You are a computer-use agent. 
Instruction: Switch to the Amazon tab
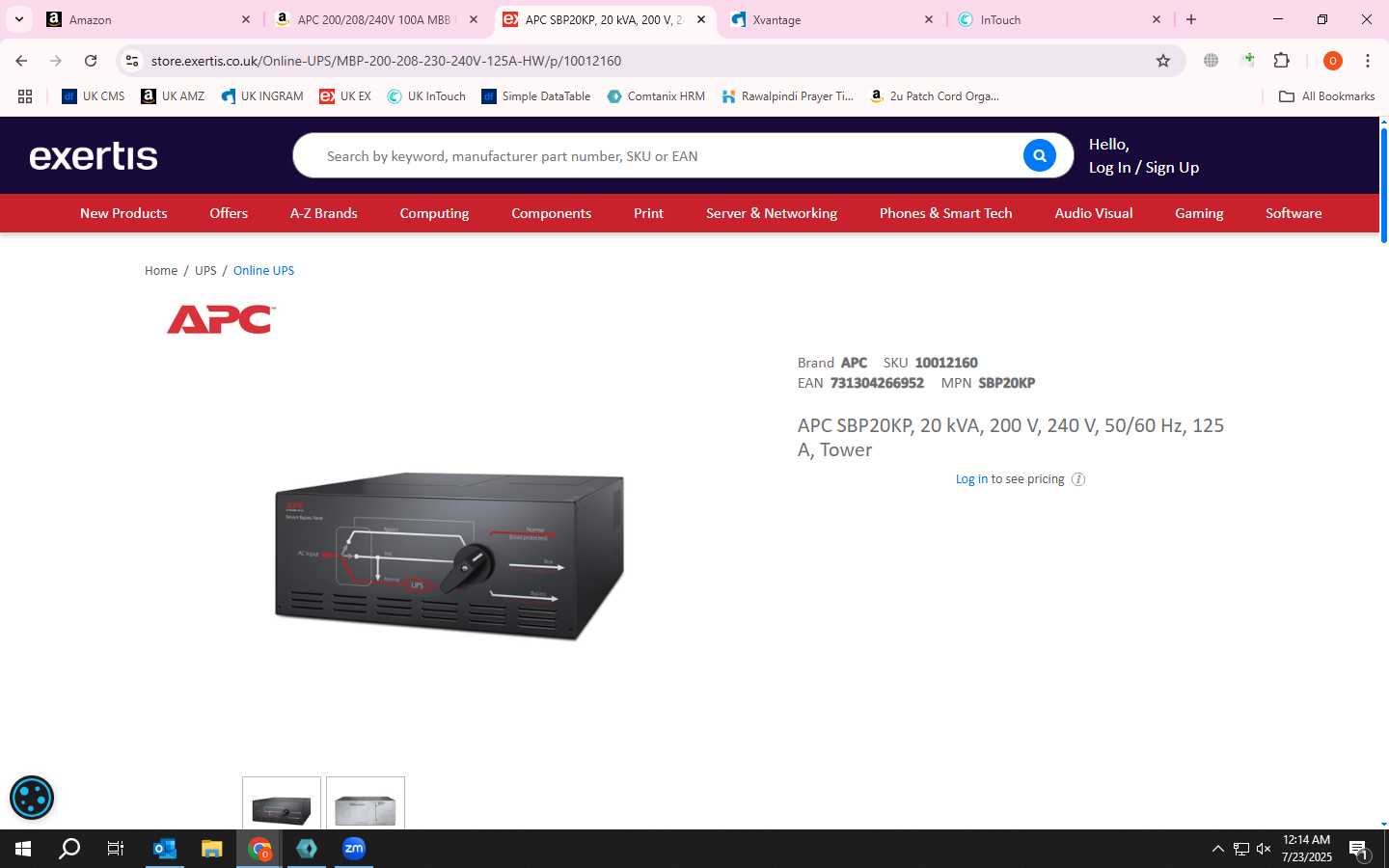point(145,19)
